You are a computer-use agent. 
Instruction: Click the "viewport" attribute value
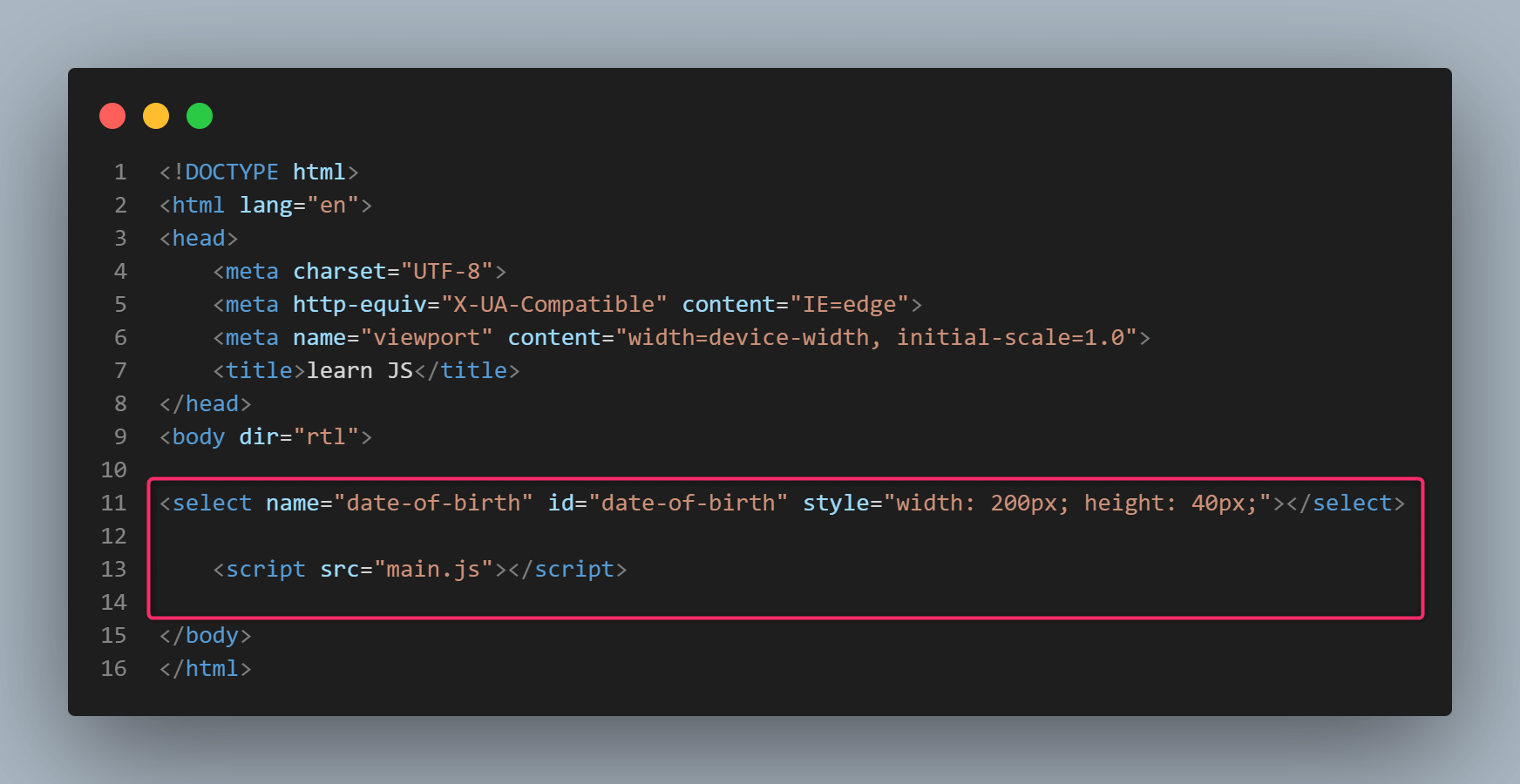[427, 338]
